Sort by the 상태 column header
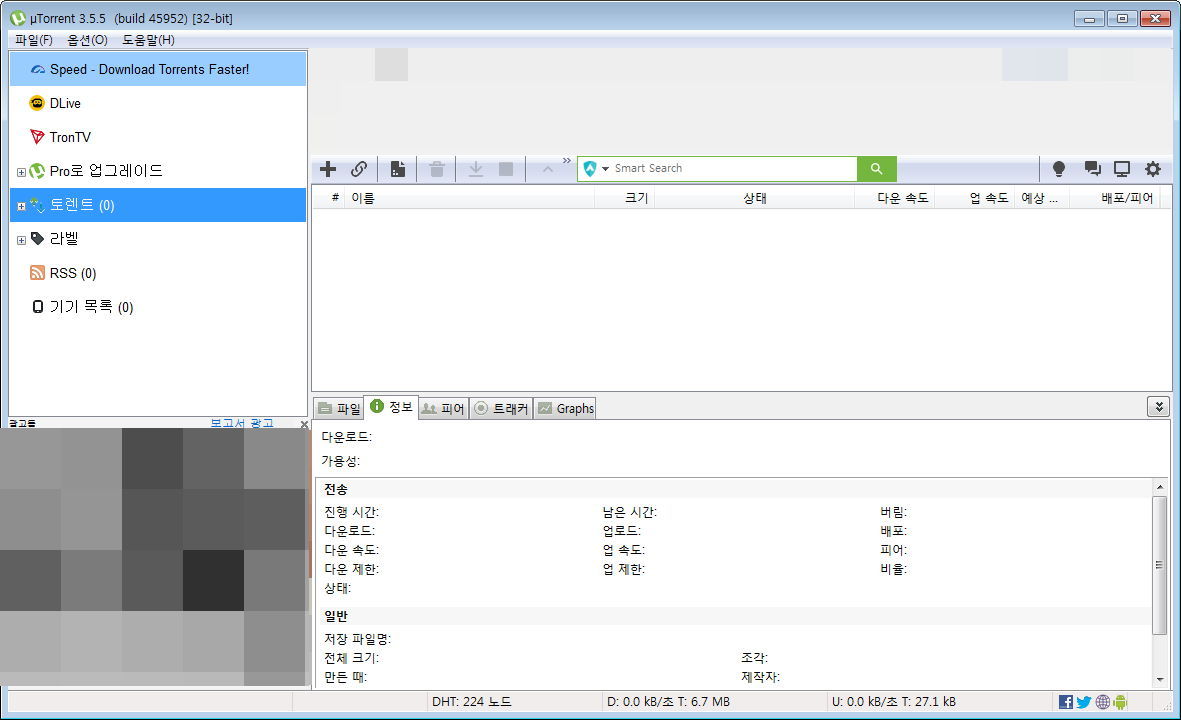The image size is (1181, 720). (x=754, y=198)
